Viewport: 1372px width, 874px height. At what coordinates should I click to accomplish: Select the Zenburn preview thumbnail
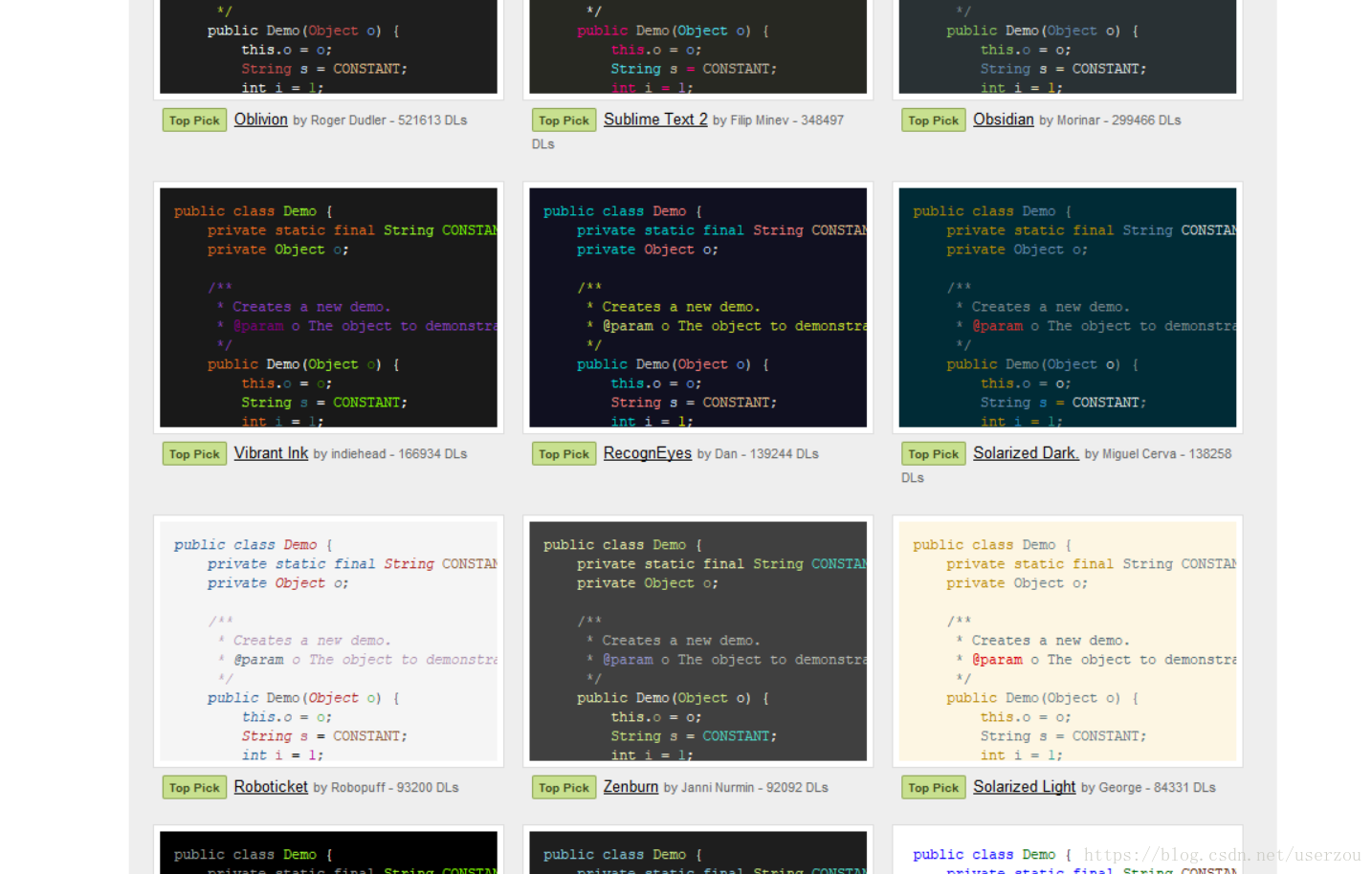(697, 641)
